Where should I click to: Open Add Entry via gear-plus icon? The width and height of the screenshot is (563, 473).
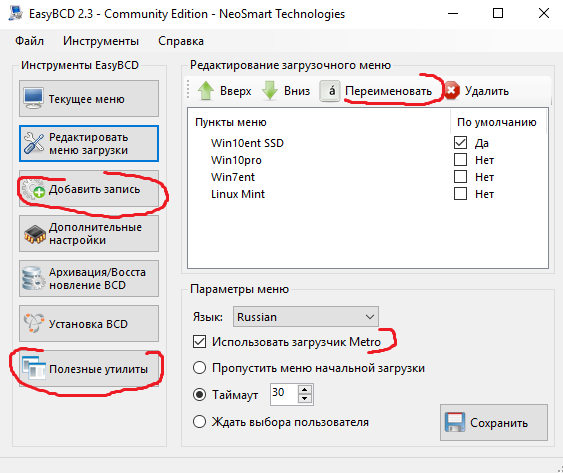tap(33, 189)
